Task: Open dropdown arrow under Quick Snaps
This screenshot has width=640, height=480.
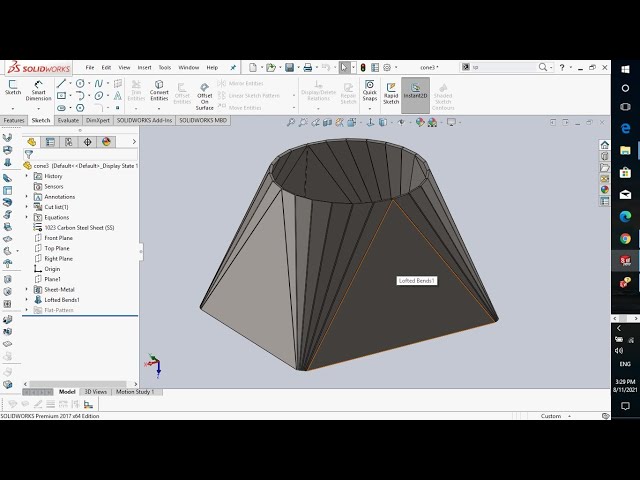Action: point(370,109)
